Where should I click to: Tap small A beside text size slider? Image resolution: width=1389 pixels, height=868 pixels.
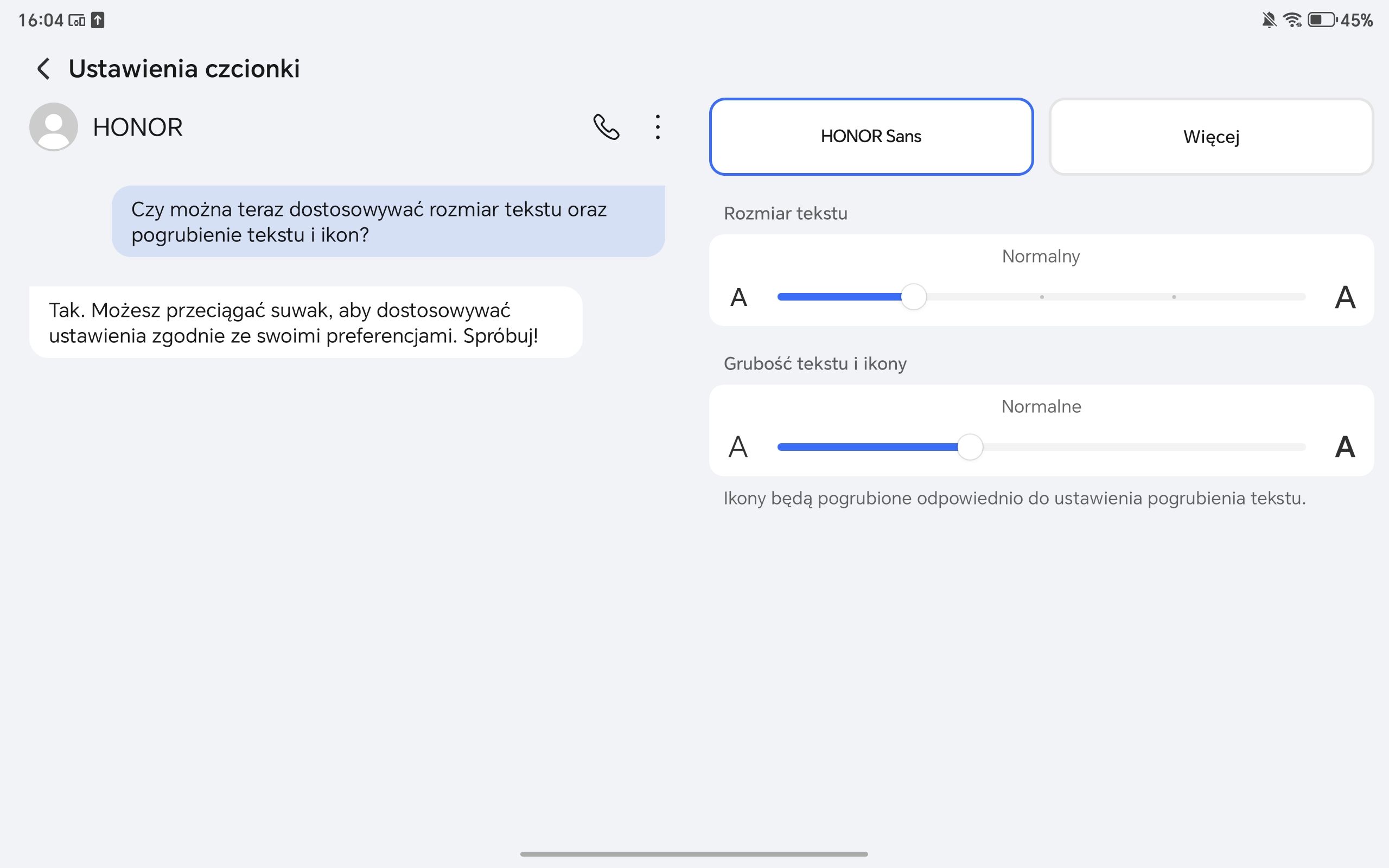tap(738, 297)
